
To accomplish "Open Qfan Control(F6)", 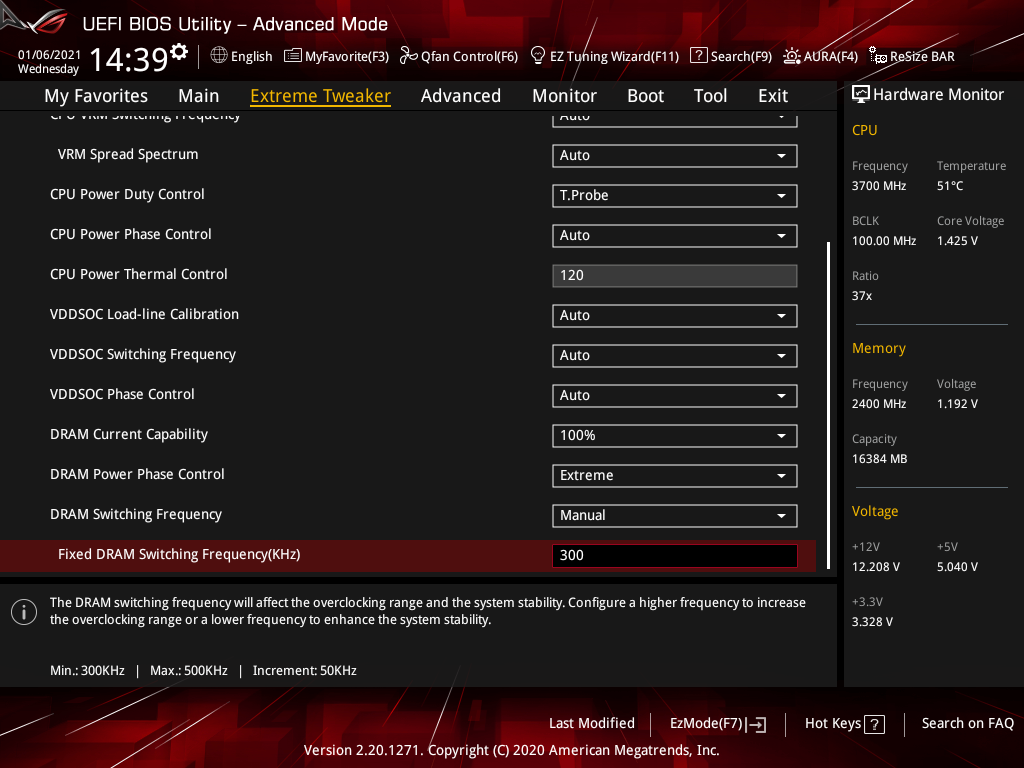I will click(458, 56).
